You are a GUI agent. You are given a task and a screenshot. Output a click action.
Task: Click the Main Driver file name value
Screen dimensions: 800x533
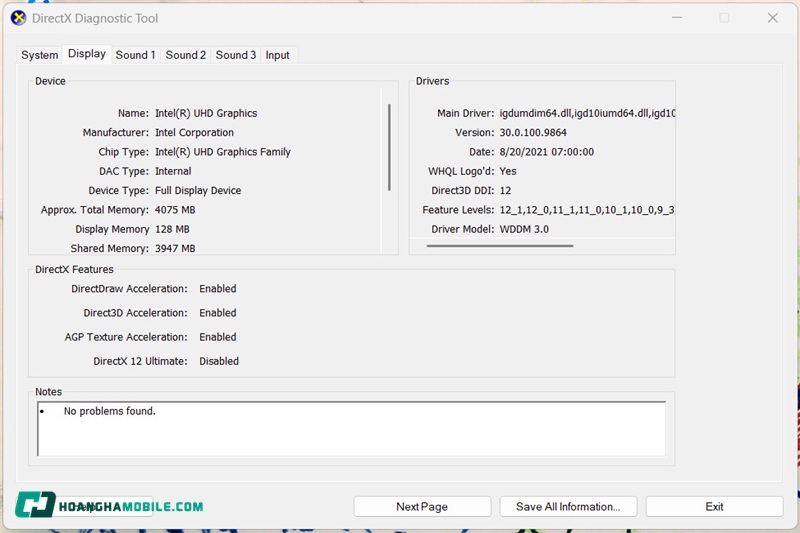[587, 113]
